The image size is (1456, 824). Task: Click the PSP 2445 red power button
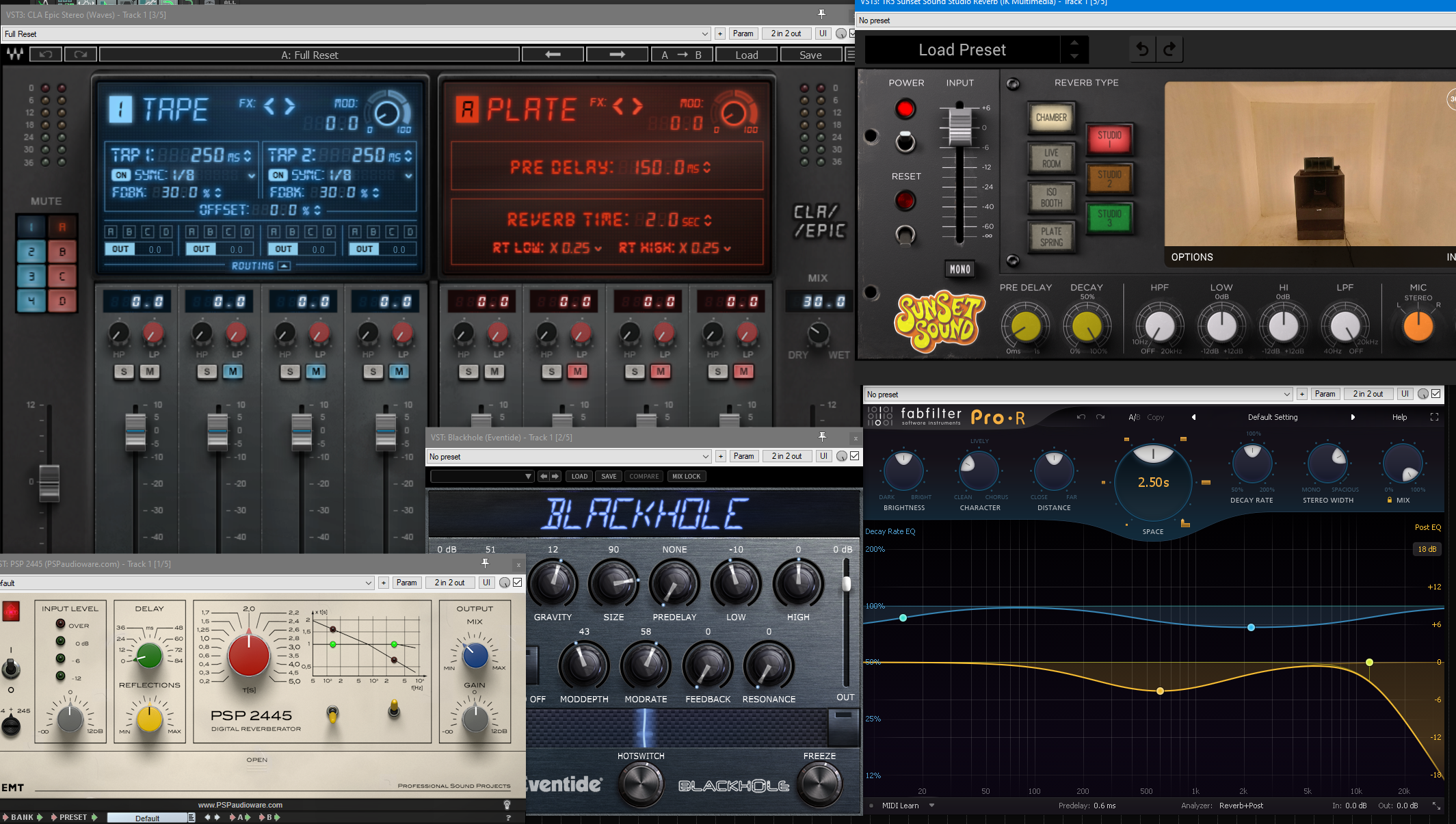(11, 611)
